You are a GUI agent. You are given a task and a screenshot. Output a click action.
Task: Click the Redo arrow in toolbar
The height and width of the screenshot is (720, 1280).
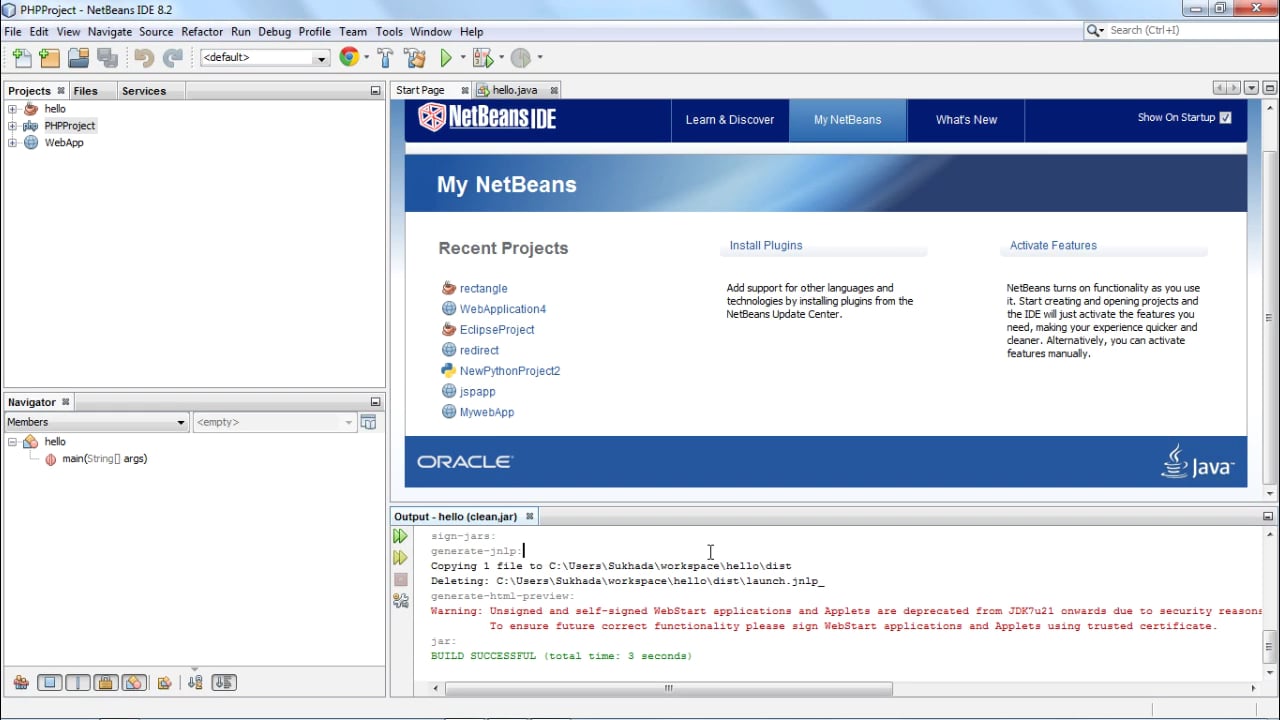(173, 58)
